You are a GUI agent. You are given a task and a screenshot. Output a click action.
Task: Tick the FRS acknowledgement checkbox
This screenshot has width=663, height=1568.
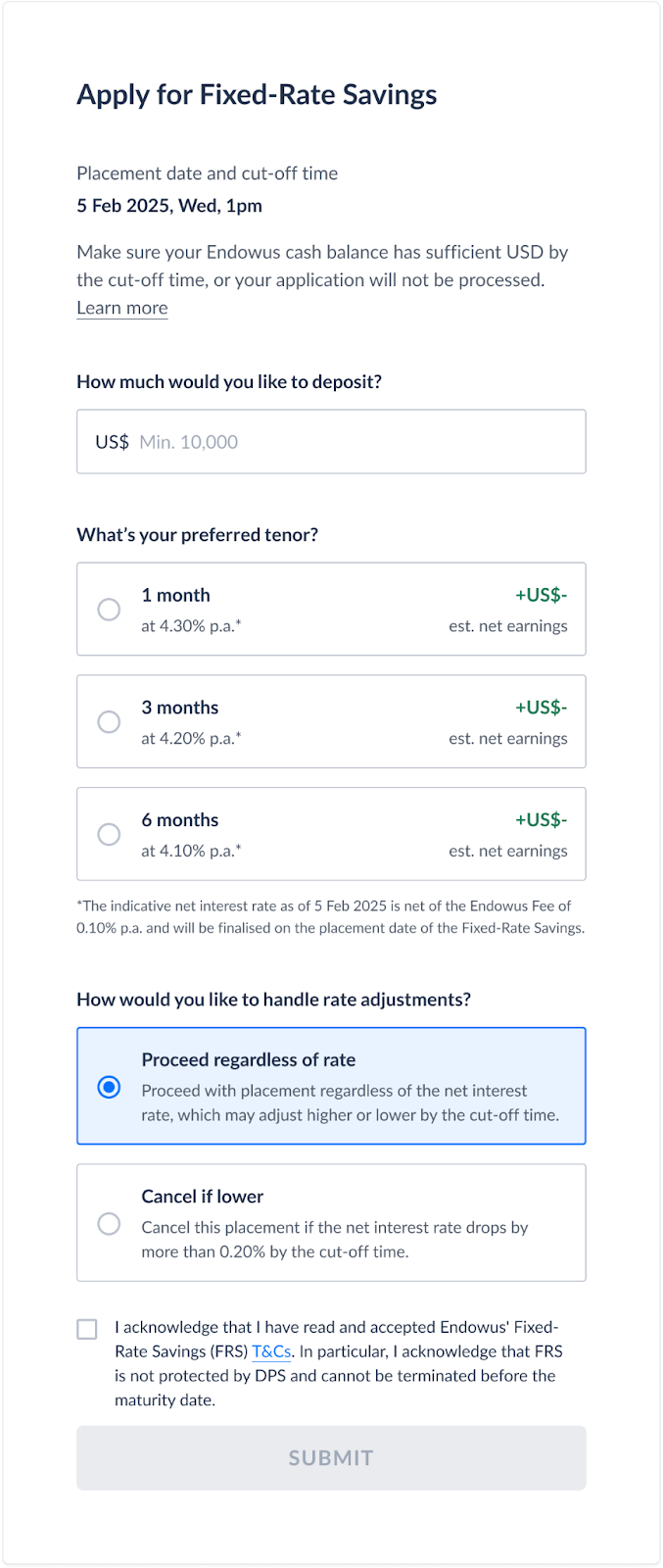pos(87,1329)
